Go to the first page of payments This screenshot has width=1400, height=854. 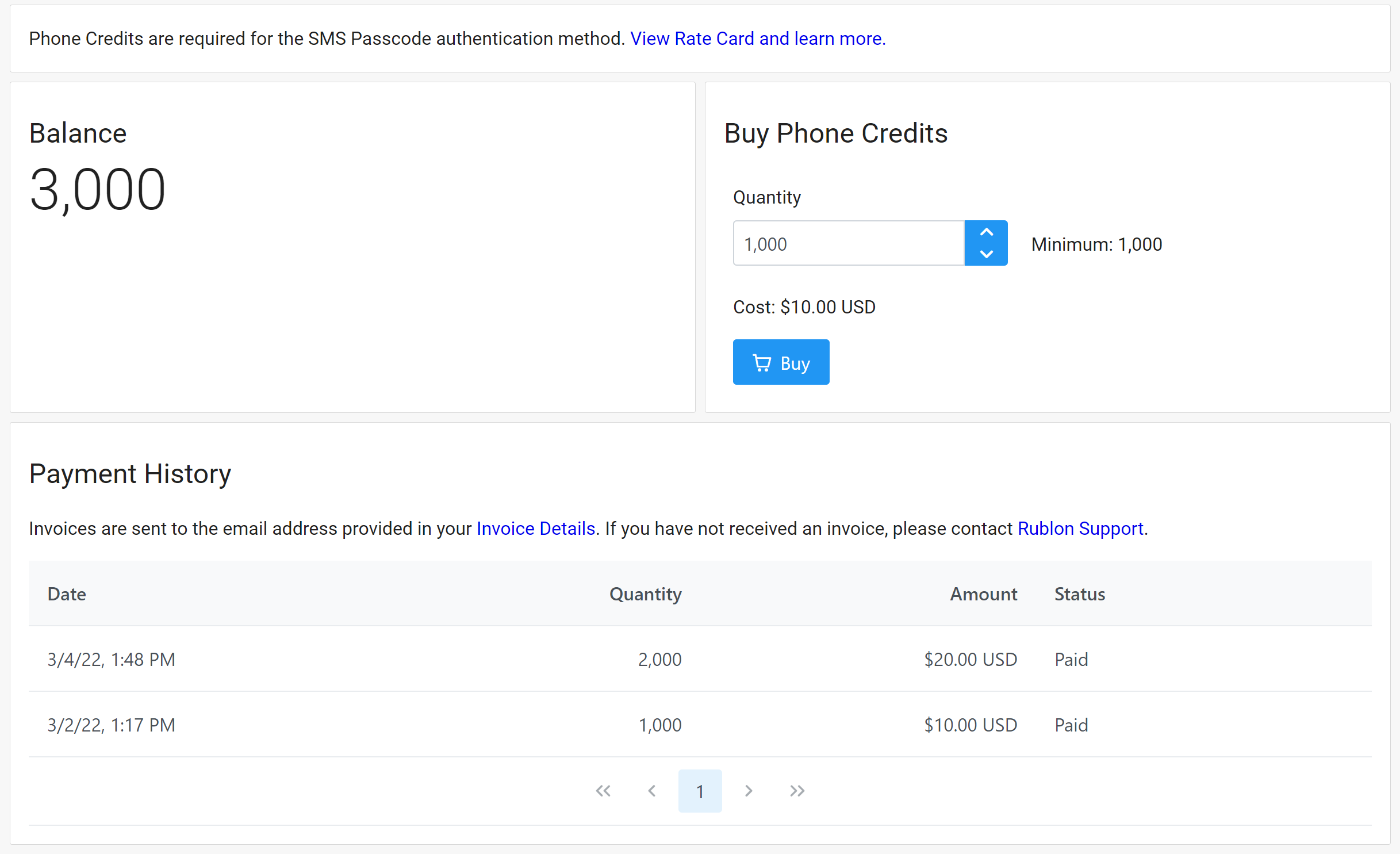(x=603, y=791)
